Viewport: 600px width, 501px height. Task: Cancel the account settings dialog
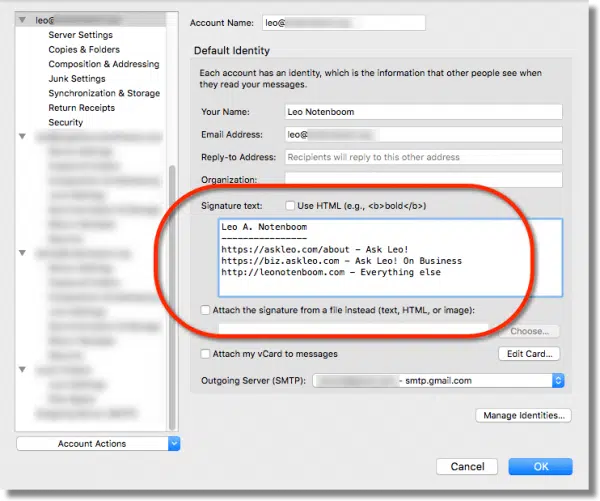[467, 466]
